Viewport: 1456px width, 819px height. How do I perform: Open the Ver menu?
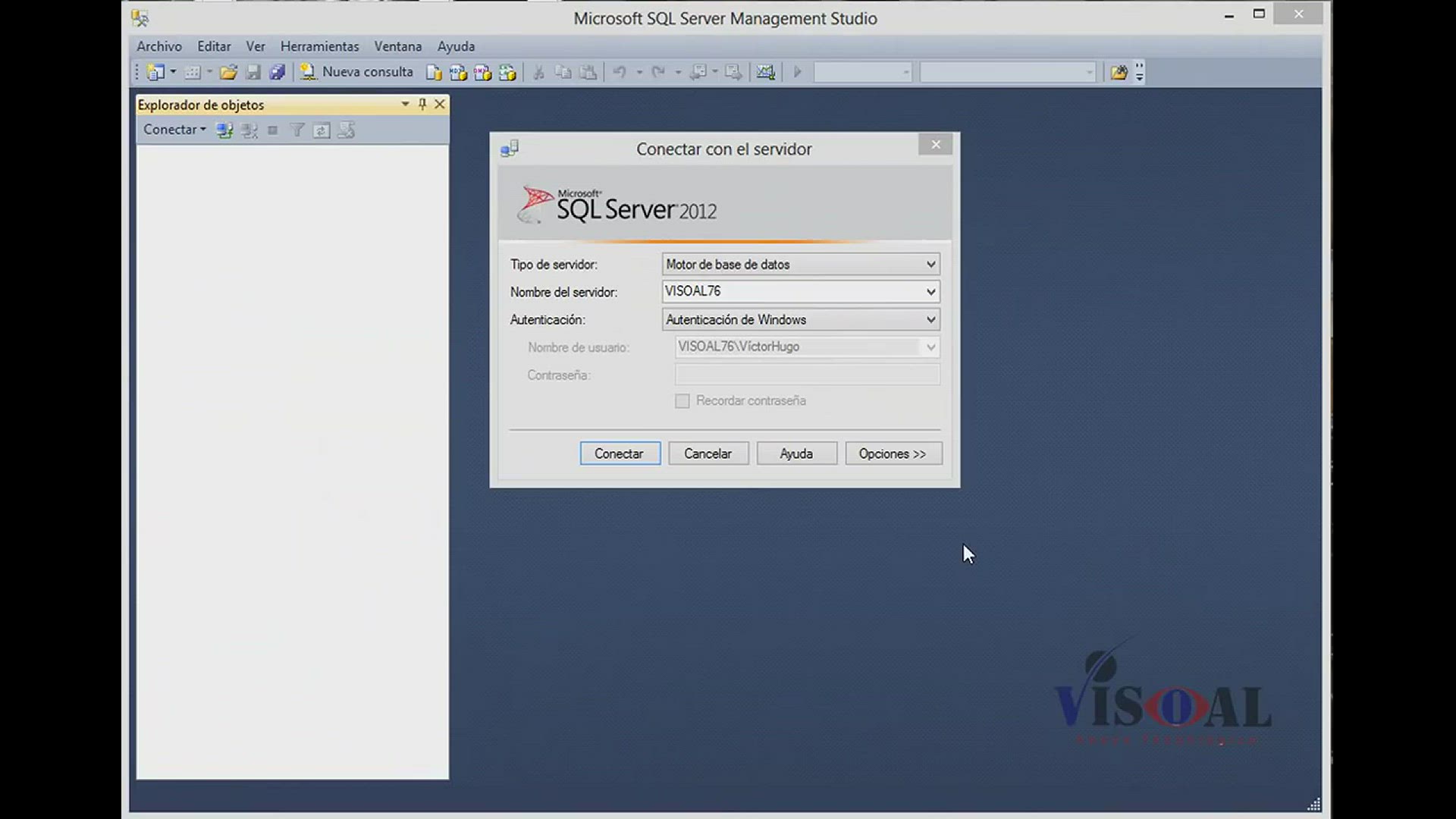pyautogui.click(x=256, y=46)
